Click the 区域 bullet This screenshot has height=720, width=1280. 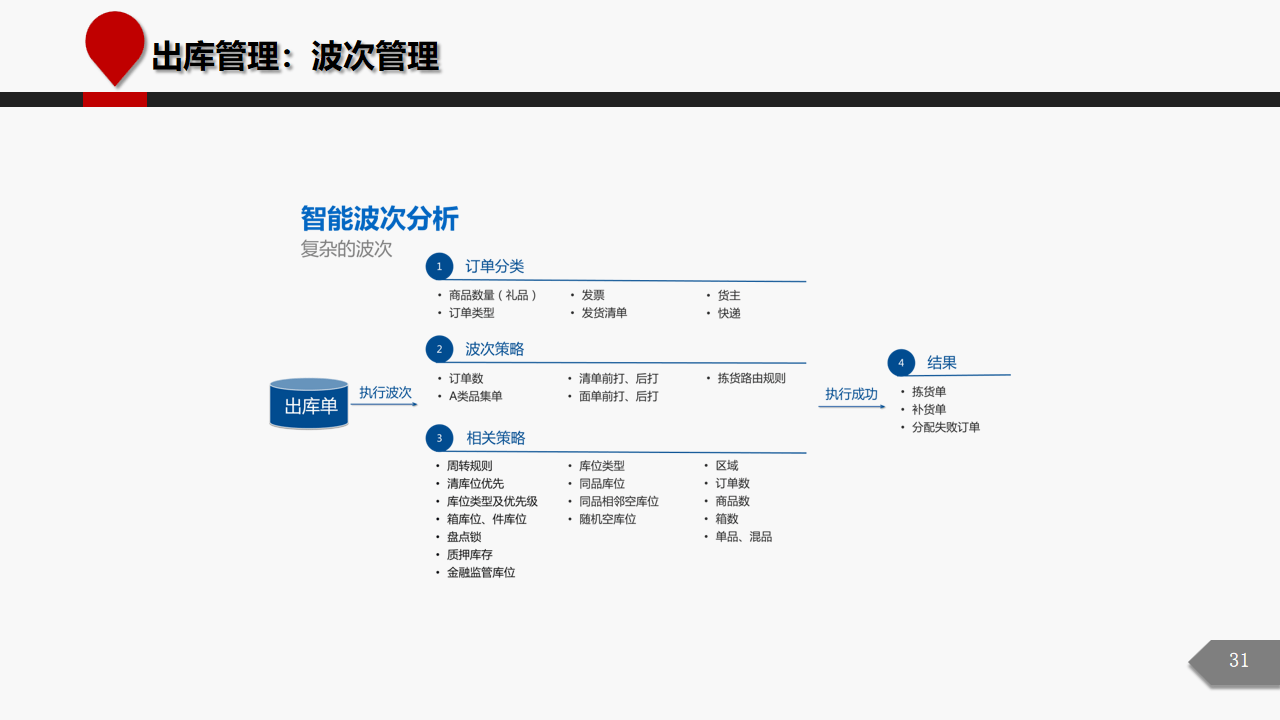click(727, 466)
